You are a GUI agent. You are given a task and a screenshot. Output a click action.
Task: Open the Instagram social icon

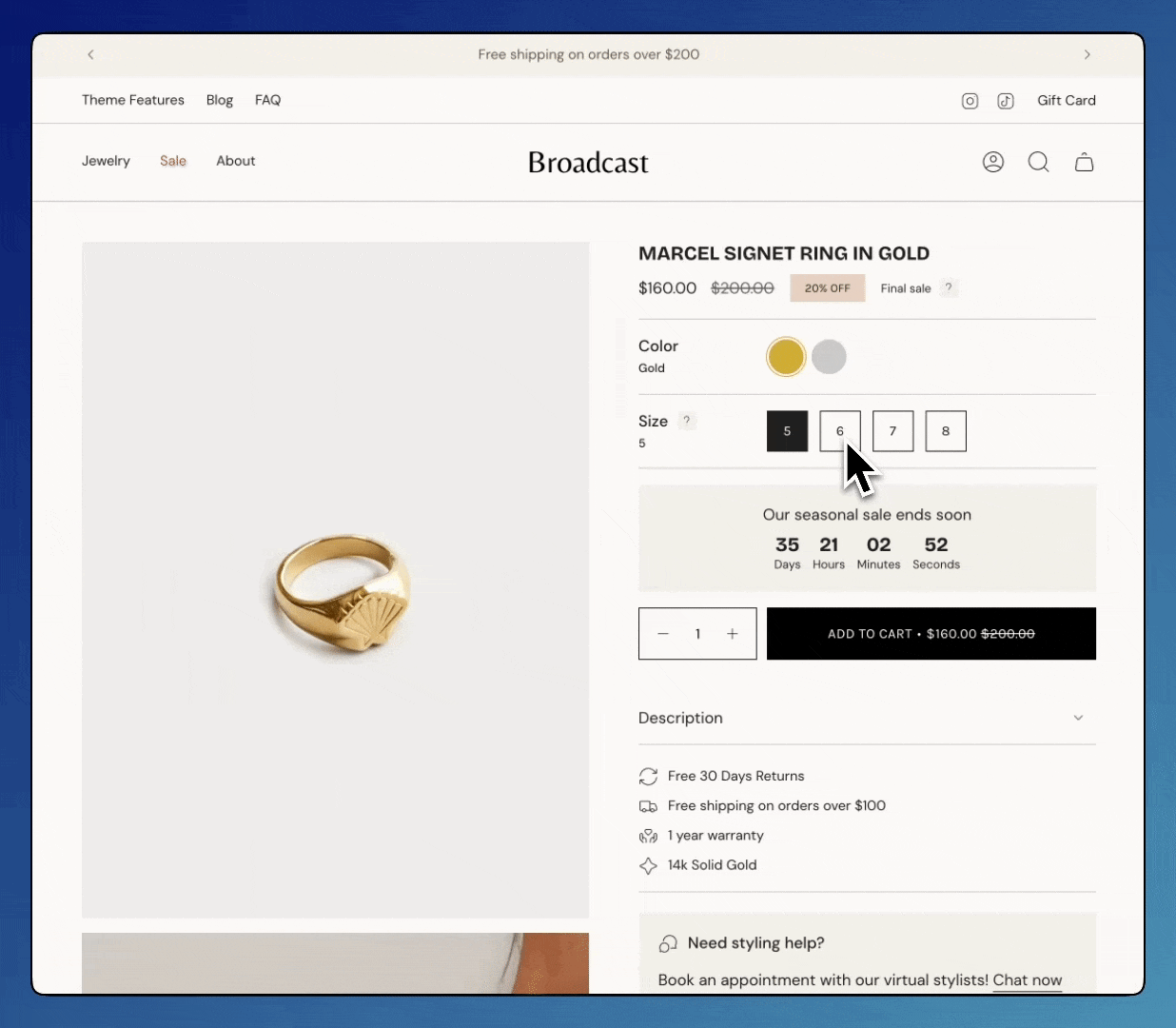tap(970, 101)
